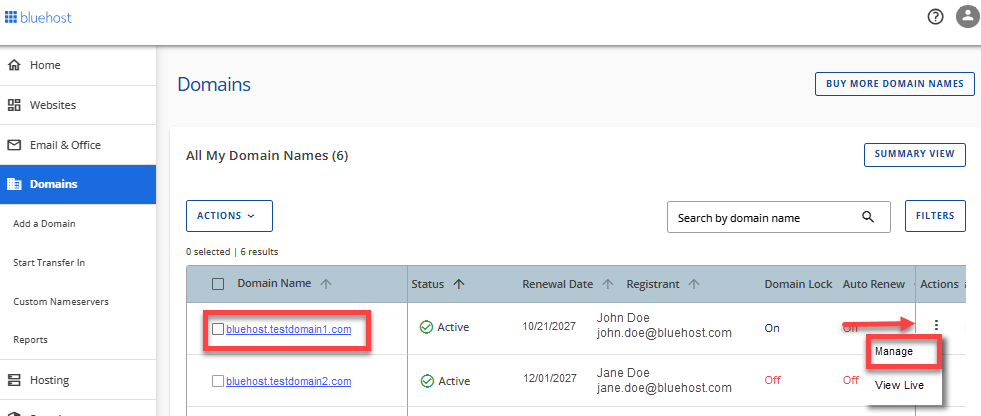Open the Filters panel
This screenshot has height=416, width=981.
tap(935, 215)
